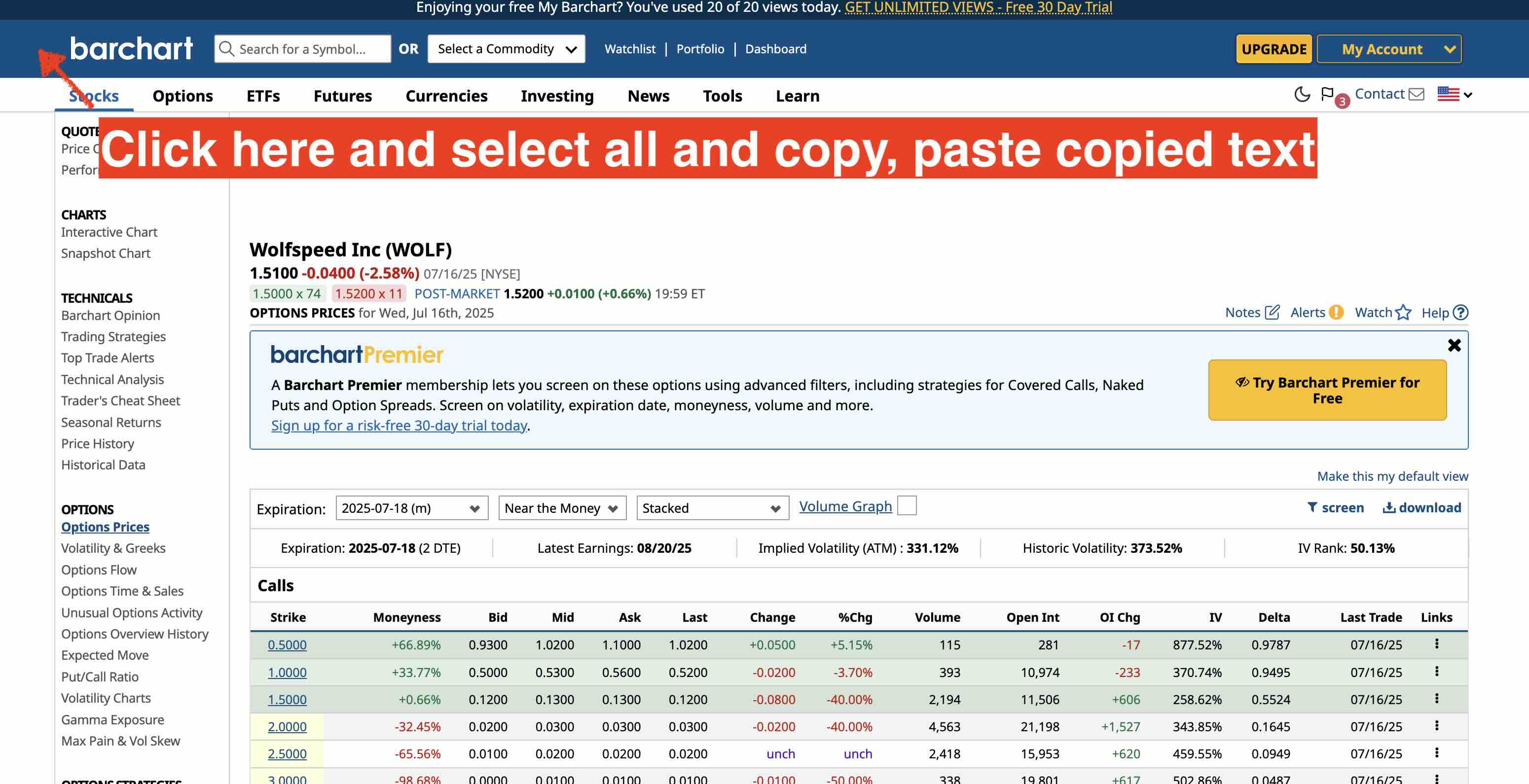1529x784 pixels.
Task: Open the Learn main tab
Action: click(797, 96)
